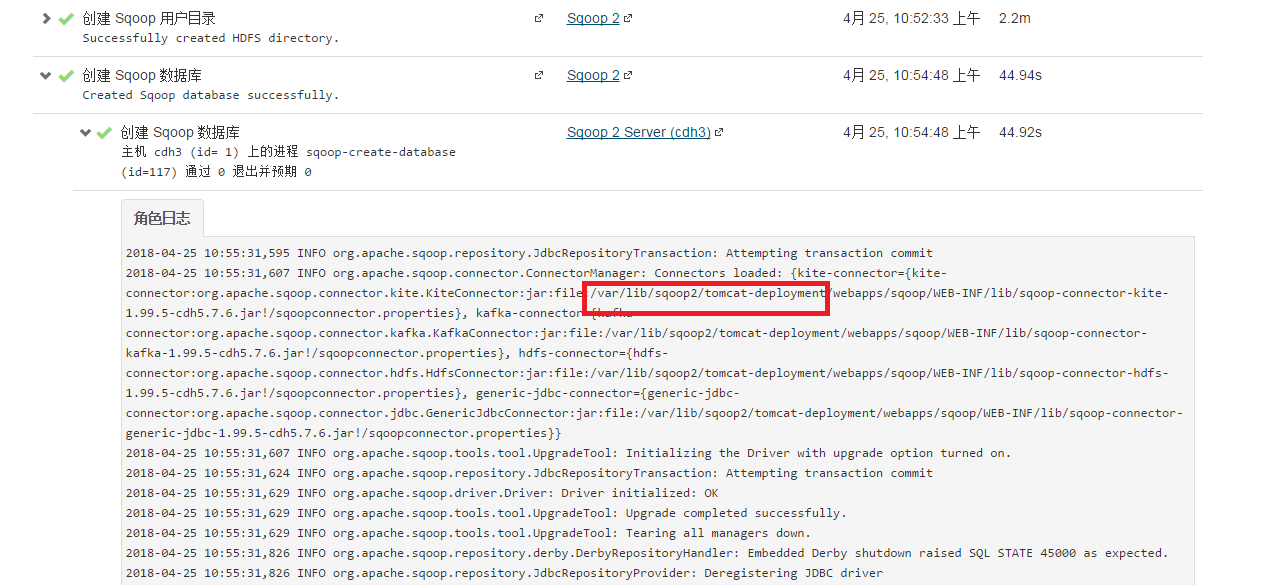Viewport: 1280px width, 585px height.
Task: Click green checkmark for parent 创建 Sqoop 数据库
Action: [x=66, y=76]
